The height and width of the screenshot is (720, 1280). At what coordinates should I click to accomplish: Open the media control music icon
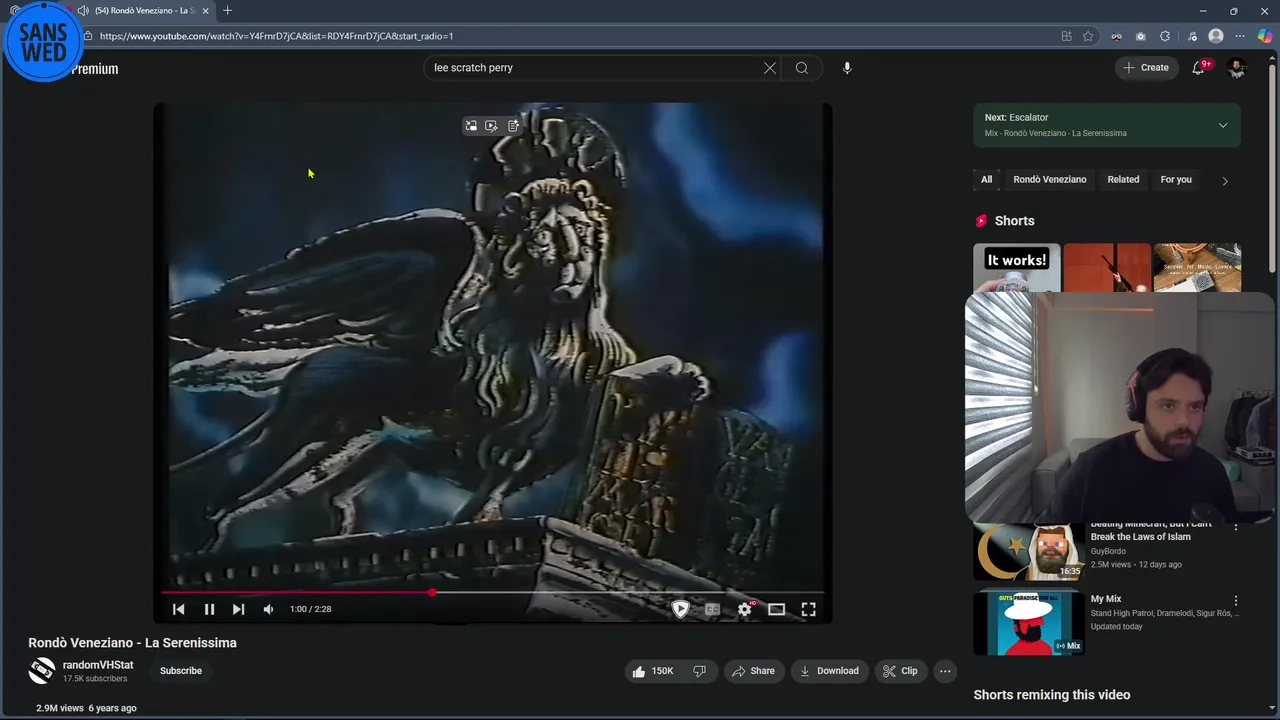click(1192, 36)
